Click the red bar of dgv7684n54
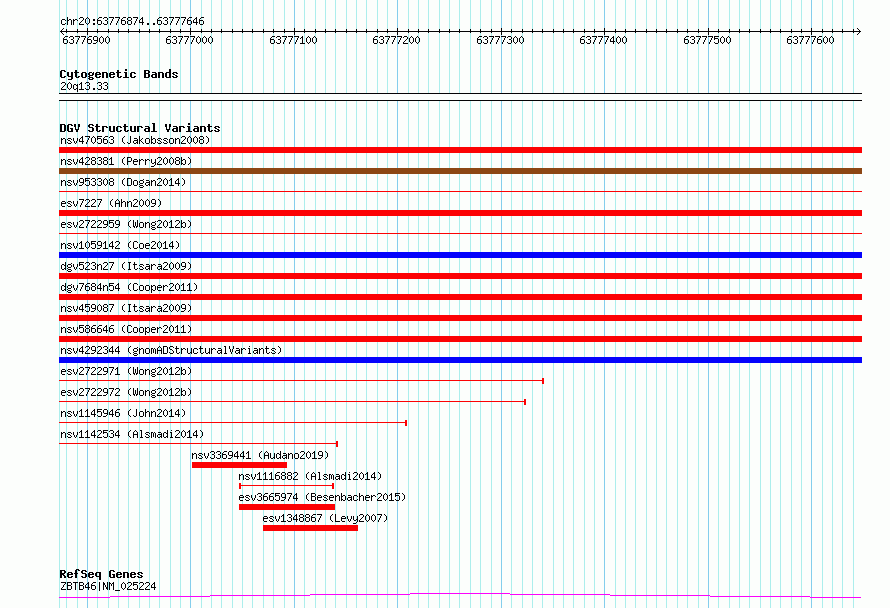Screen dimensions: 890x608 pyautogui.click(x=460, y=297)
